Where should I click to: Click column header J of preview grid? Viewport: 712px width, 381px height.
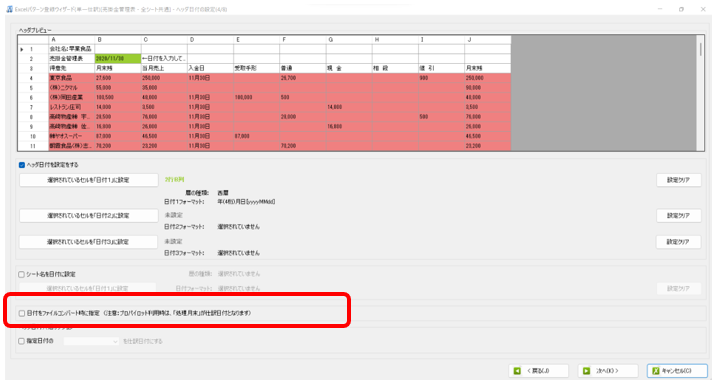pyautogui.click(x=488, y=40)
